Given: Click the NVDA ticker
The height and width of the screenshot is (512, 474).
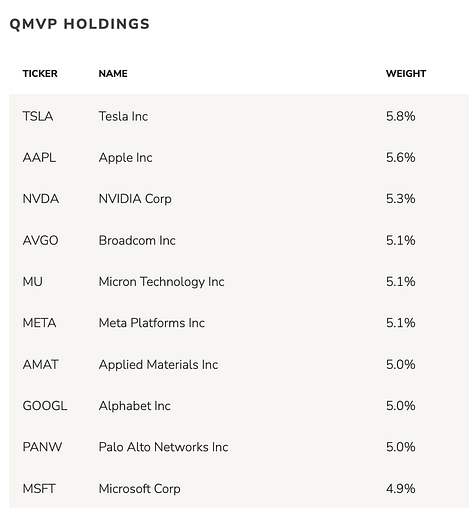Looking at the screenshot, I should coord(41,199).
